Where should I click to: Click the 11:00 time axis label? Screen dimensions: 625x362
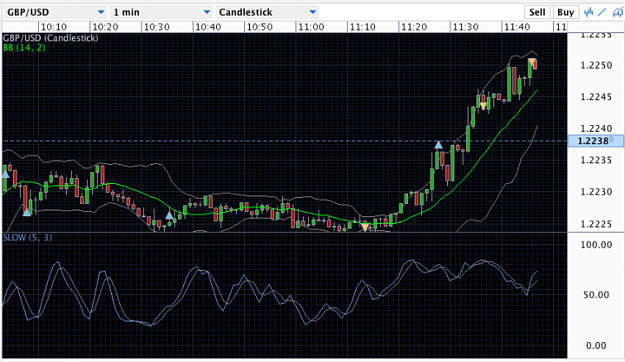click(311, 27)
